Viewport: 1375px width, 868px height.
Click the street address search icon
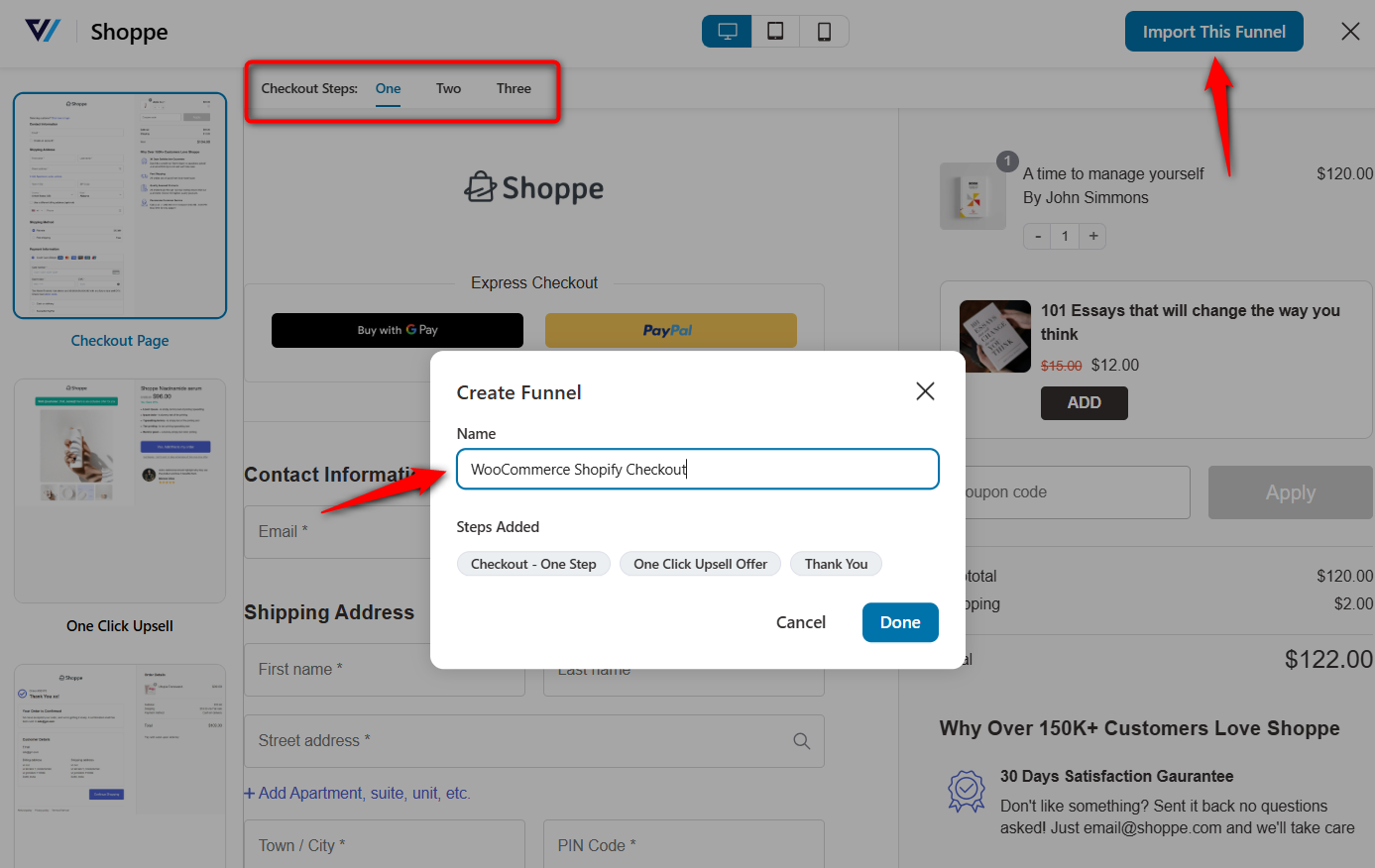pyautogui.click(x=802, y=741)
